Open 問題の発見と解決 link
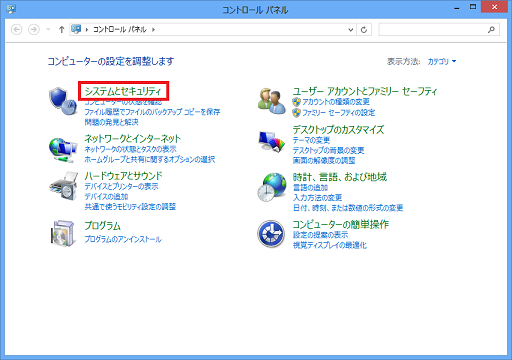 click(x=111, y=122)
